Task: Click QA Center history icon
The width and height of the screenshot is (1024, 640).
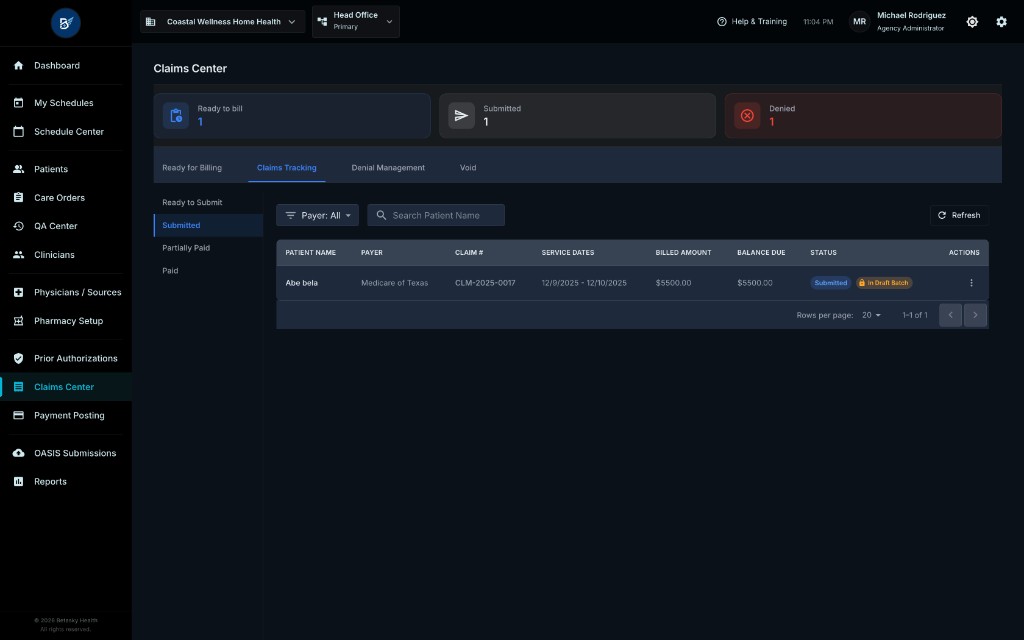Action: point(18,226)
